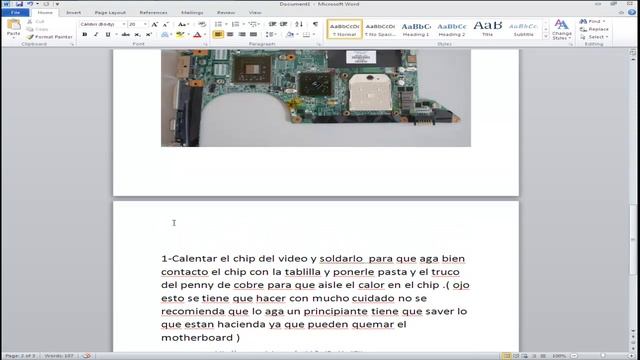The image size is (640, 360).
Task: Click the Increase Indent icon
Action: pyautogui.click(x=284, y=24)
